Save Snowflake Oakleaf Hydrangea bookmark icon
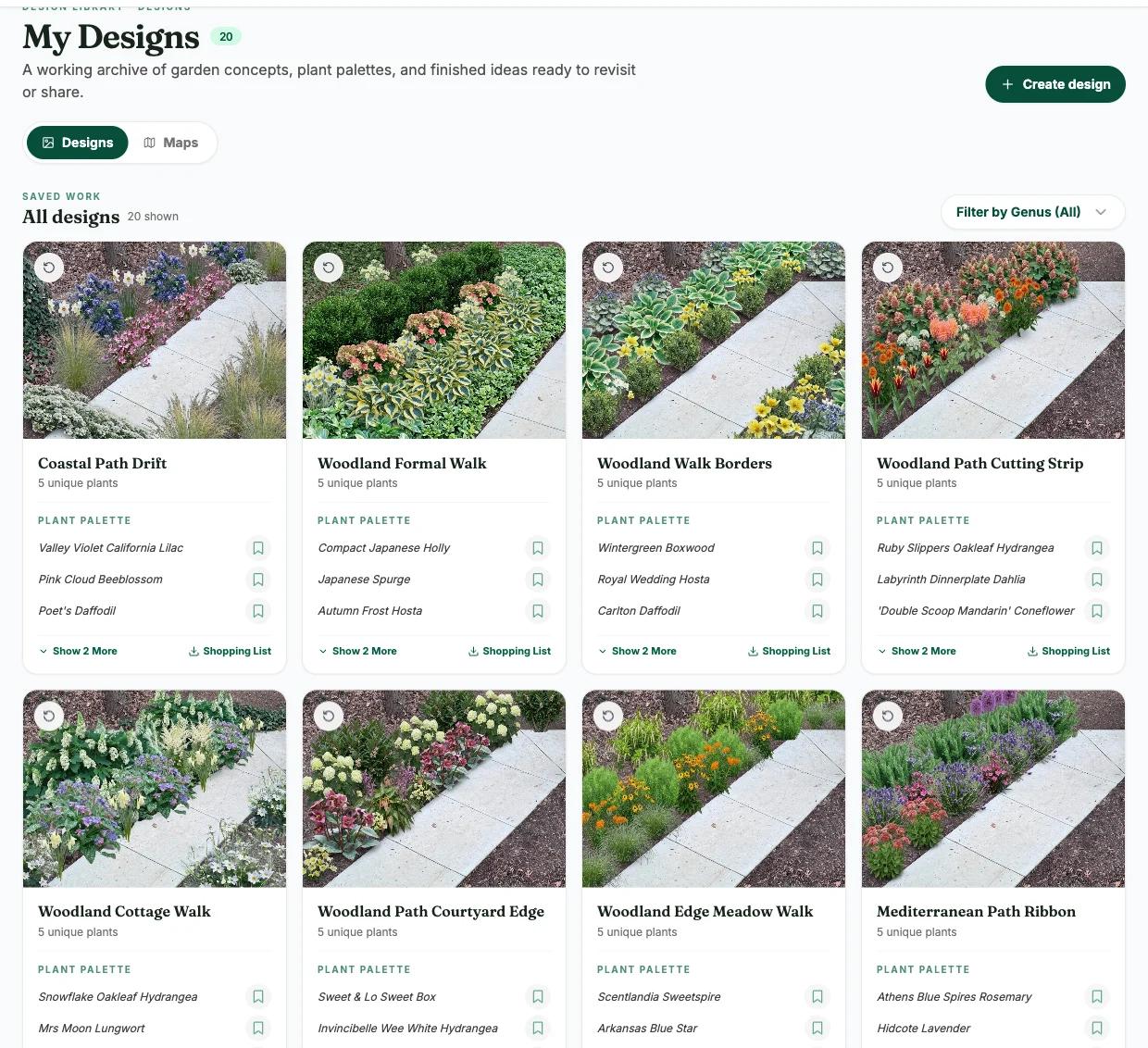 click(x=258, y=997)
